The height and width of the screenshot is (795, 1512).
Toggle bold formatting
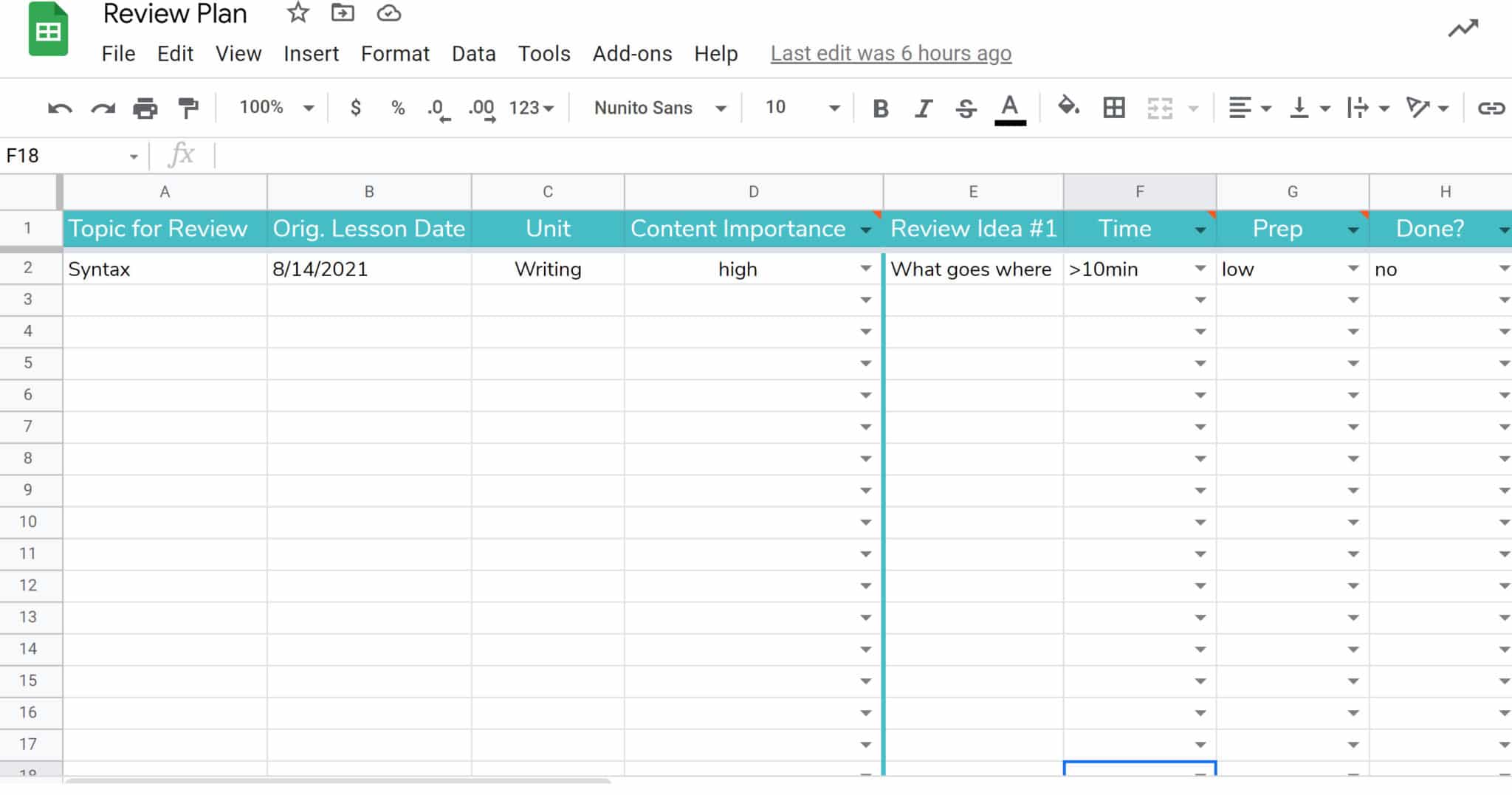(880, 109)
